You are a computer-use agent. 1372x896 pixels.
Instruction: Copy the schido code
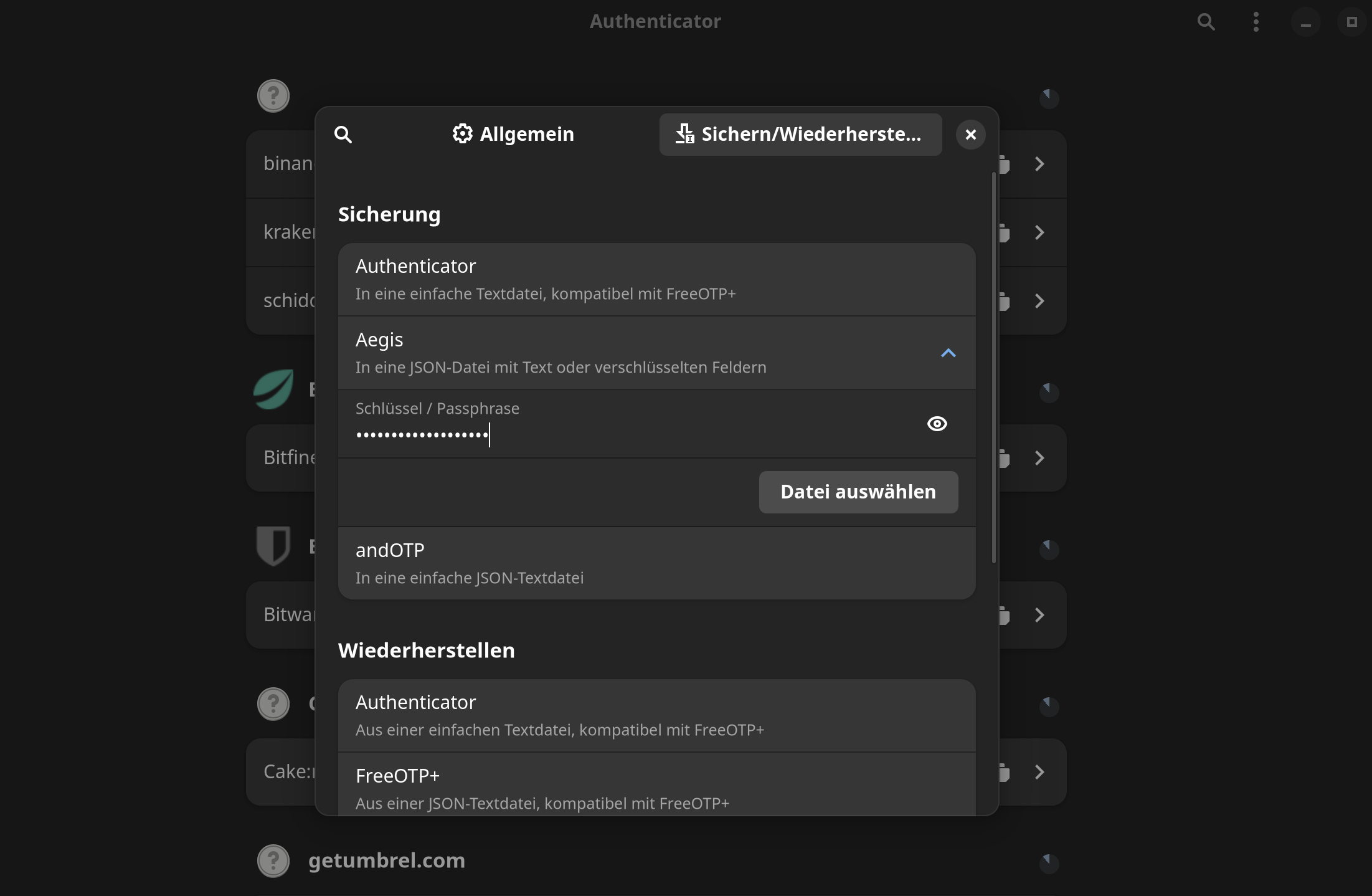[1005, 302]
